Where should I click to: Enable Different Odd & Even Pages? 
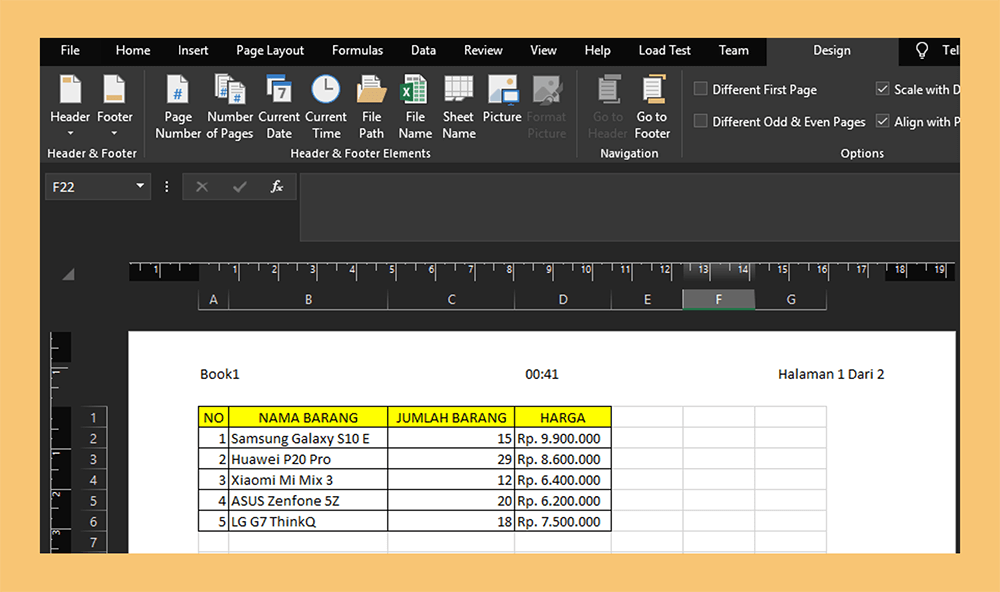click(700, 121)
